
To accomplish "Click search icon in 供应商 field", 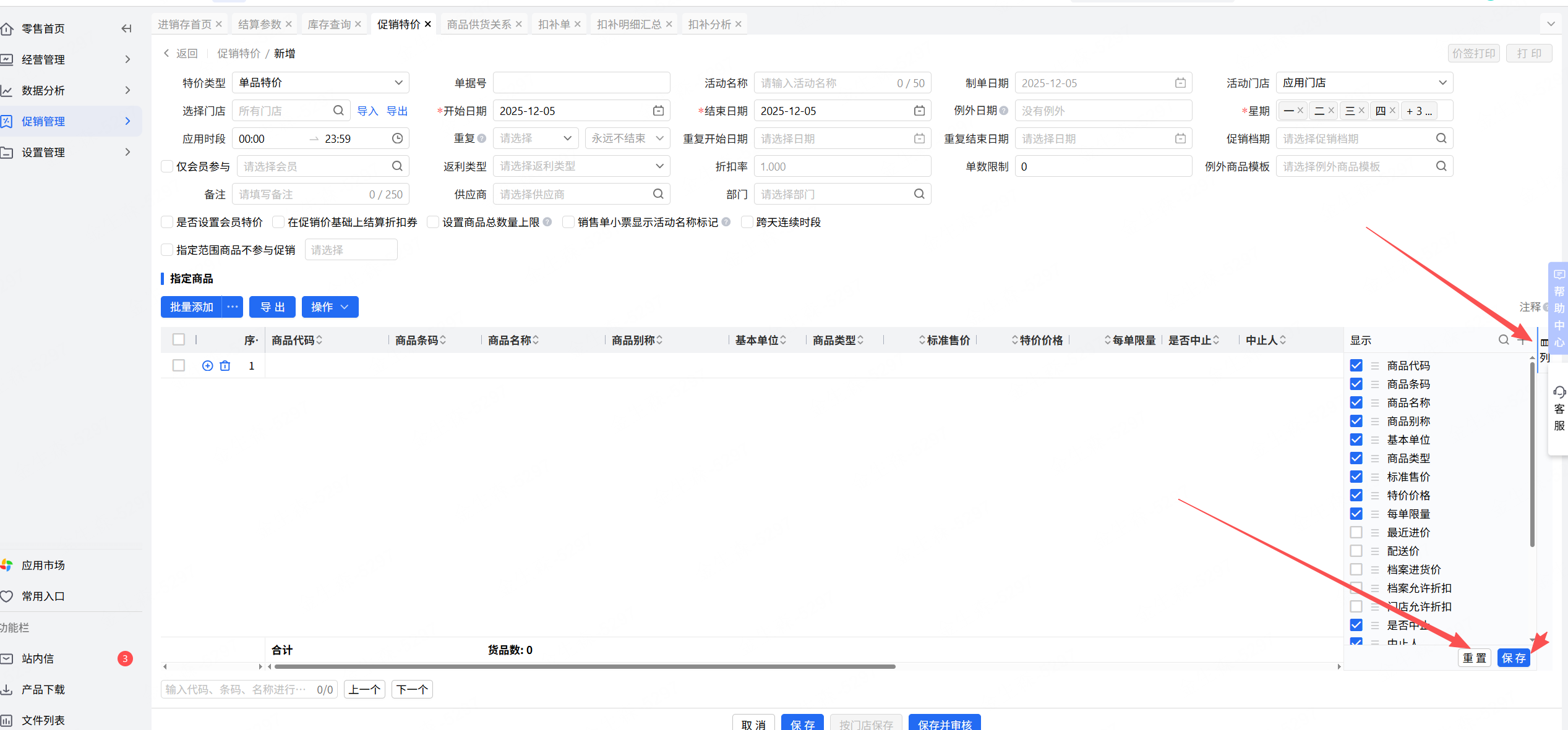I will [x=658, y=194].
